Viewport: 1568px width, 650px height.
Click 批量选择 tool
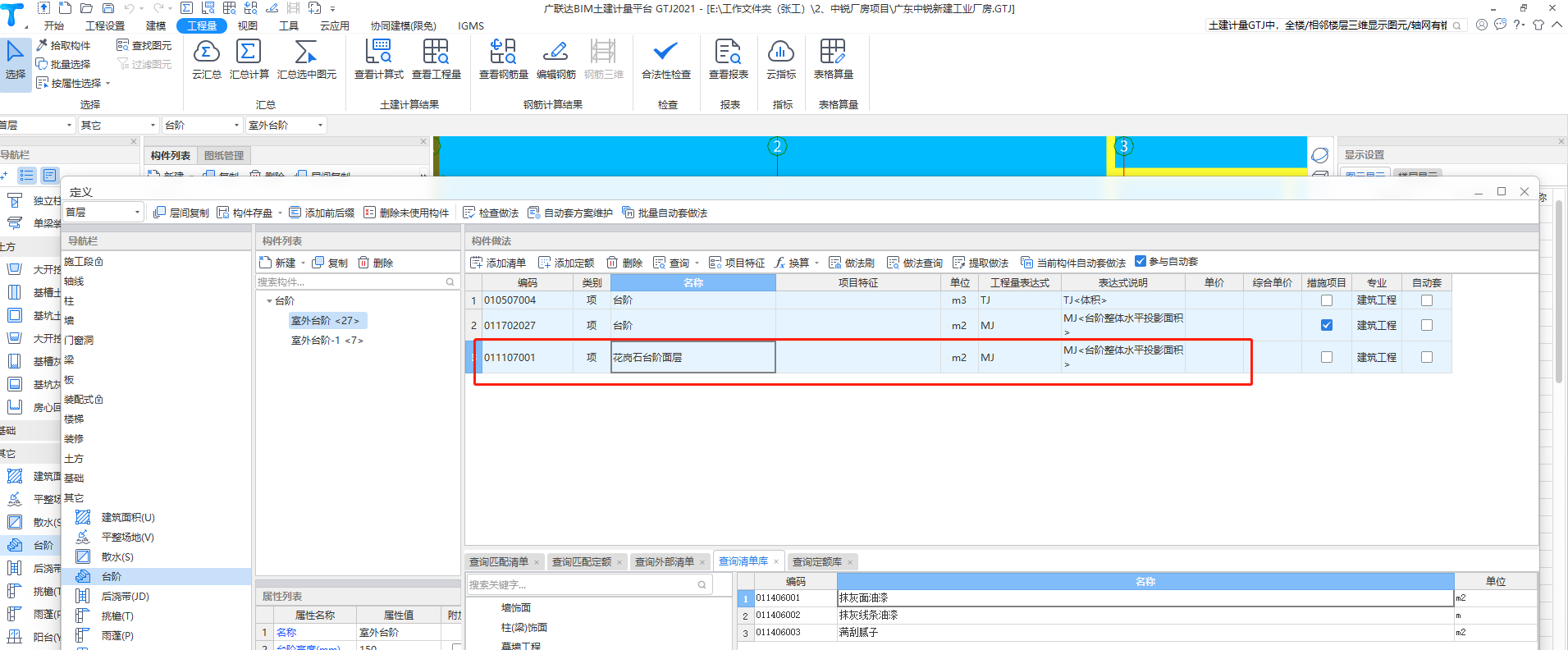(63, 64)
